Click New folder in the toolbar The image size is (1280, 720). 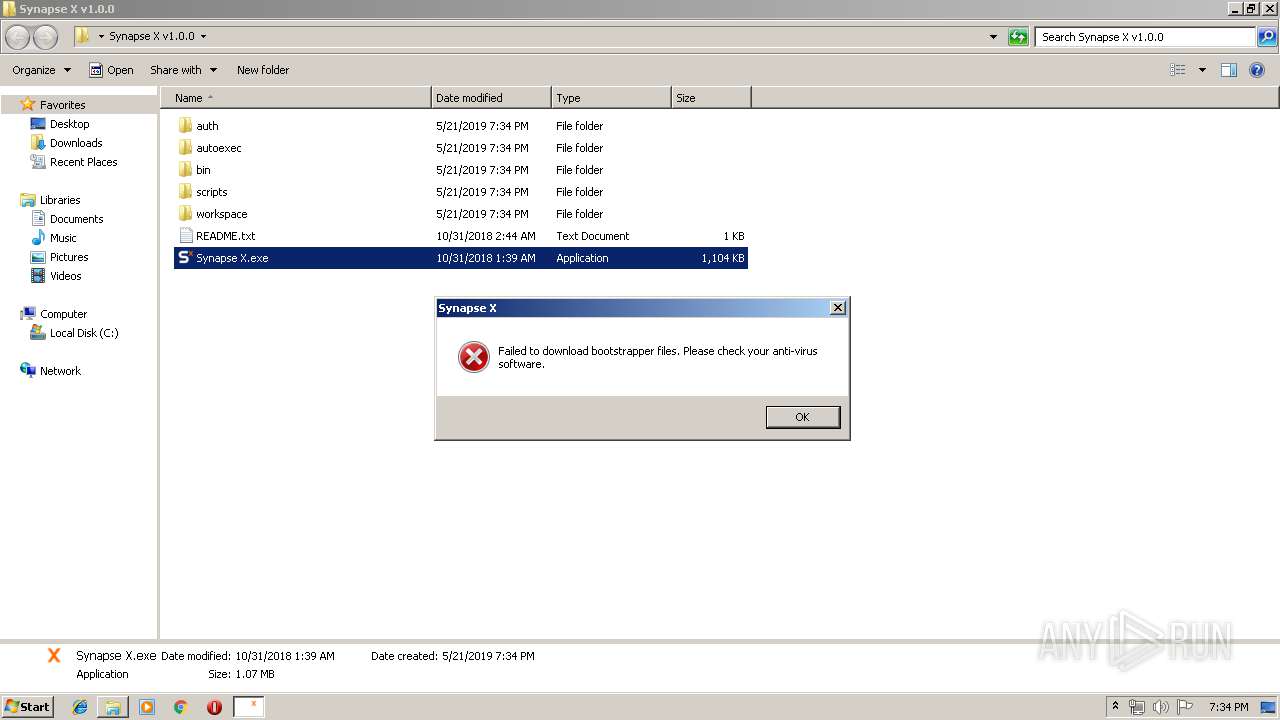pyautogui.click(x=263, y=70)
